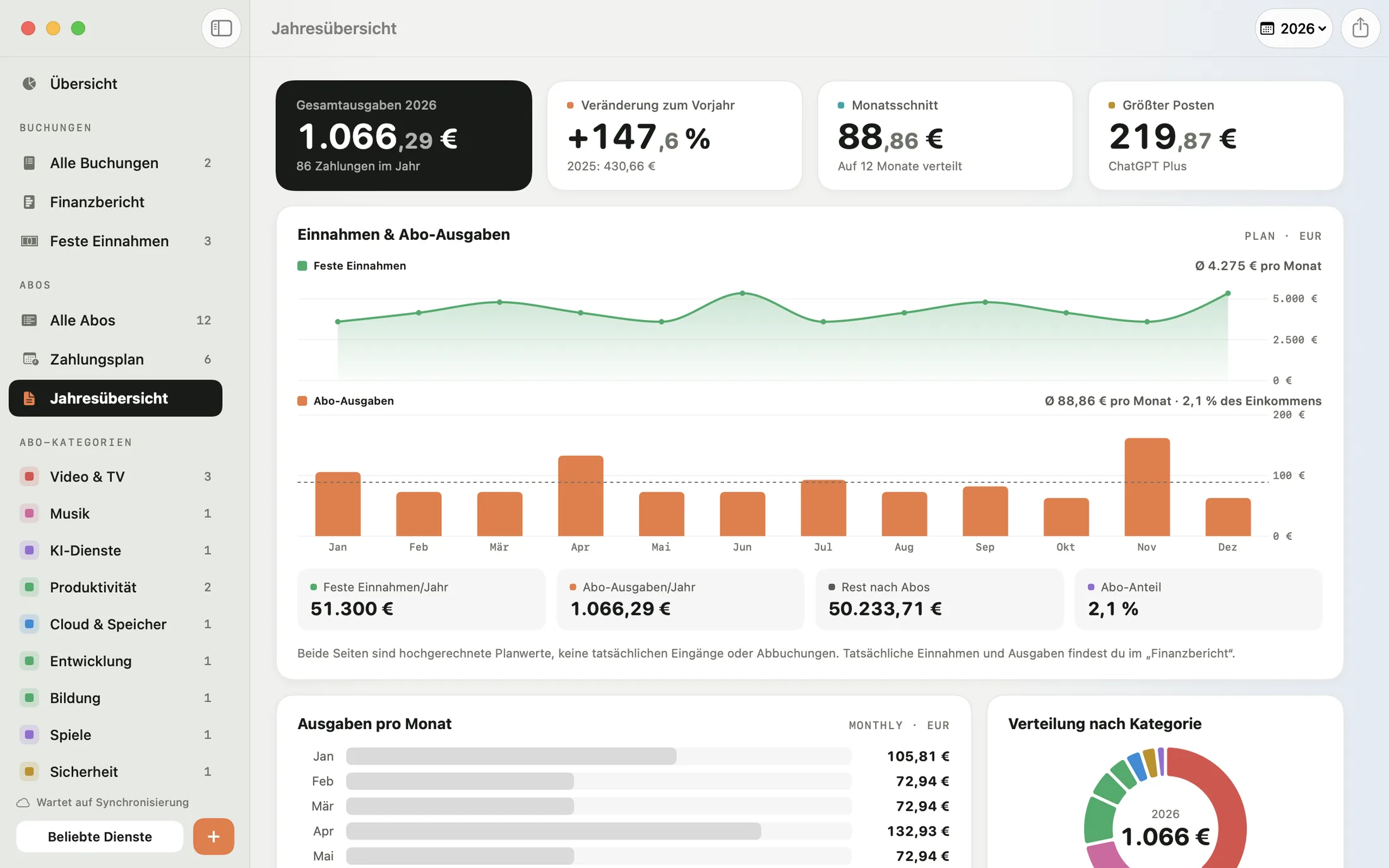Screen dimensions: 1389x868
Task: Click the share export icon
Action: click(1360, 28)
